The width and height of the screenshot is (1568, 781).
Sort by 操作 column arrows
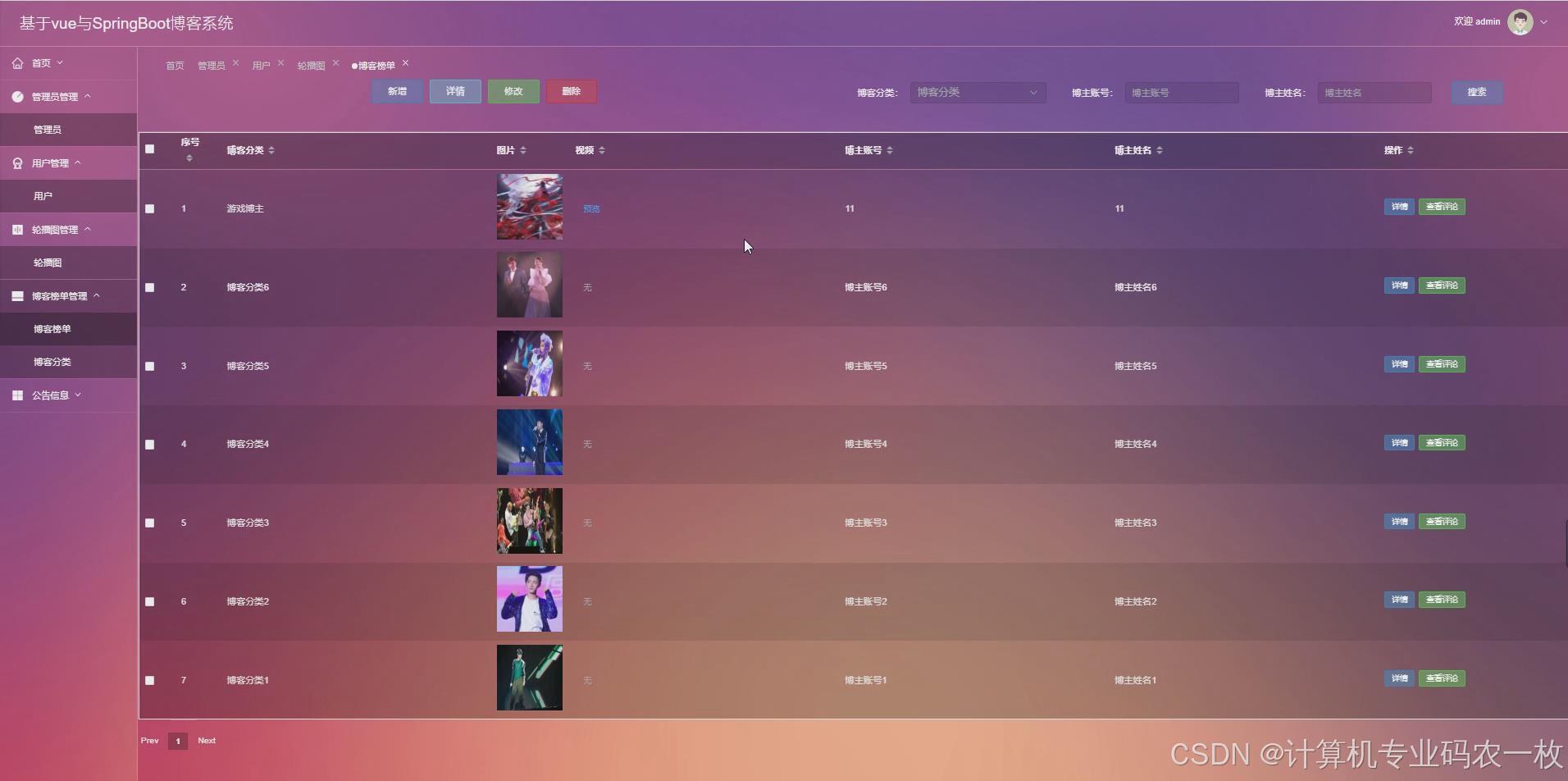pos(1411,150)
